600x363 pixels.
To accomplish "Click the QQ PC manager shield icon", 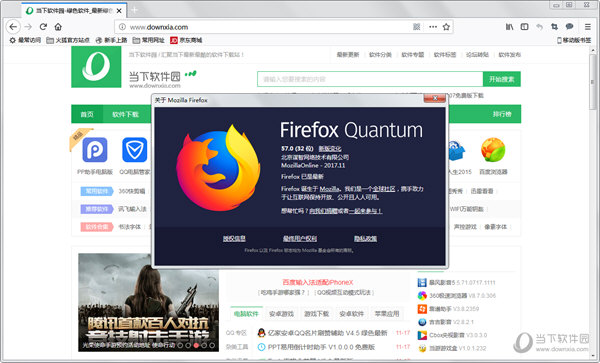I will (x=134, y=150).
